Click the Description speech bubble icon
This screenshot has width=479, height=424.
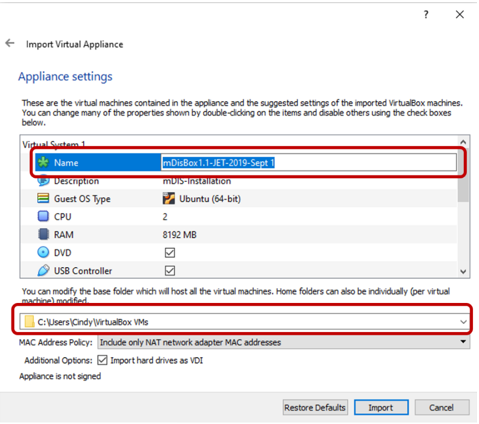click(43, 181)
